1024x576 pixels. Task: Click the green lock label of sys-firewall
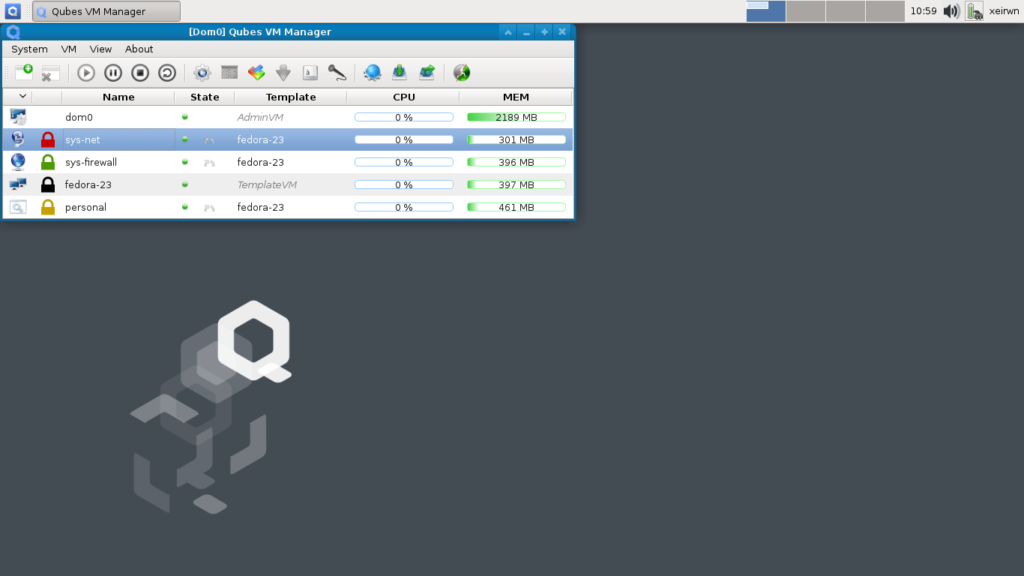tap(48, 161)
